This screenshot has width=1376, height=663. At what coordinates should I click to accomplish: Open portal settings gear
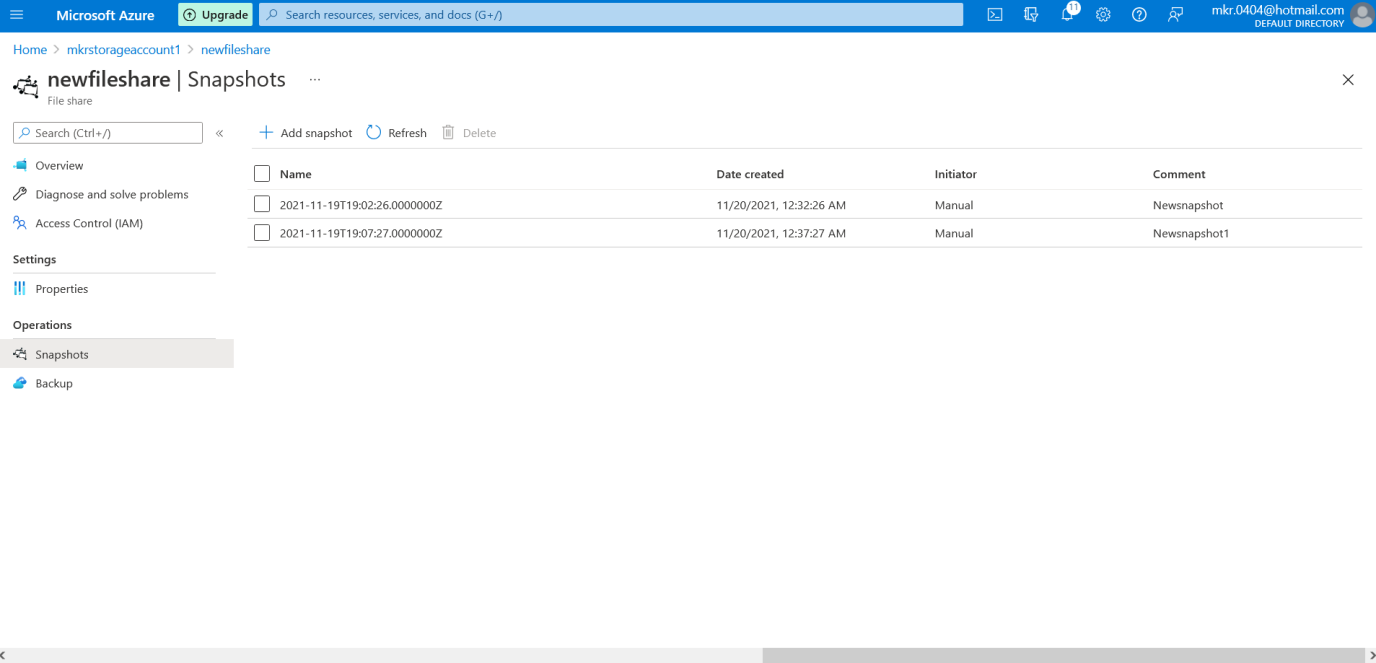click(x=1103, y=15)
